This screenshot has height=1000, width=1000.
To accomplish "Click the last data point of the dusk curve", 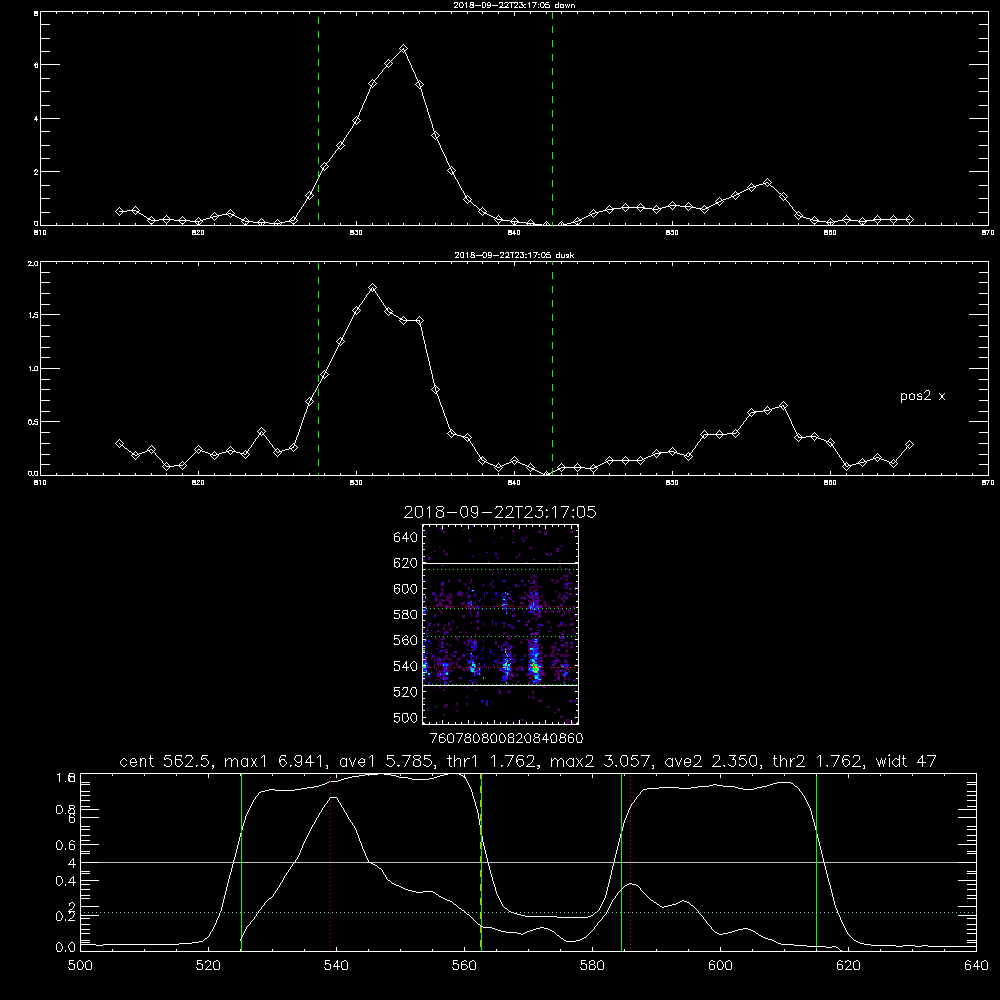I will pos(909,445).
